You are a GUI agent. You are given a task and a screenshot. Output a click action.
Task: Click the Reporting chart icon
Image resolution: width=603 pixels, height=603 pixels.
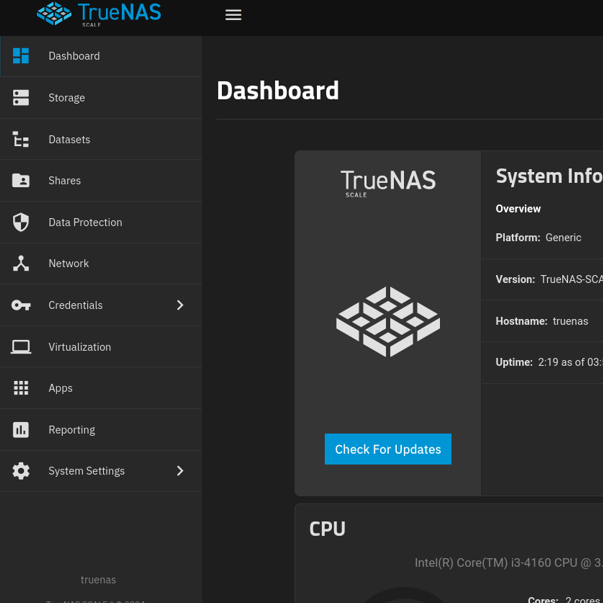coord(21,430)
